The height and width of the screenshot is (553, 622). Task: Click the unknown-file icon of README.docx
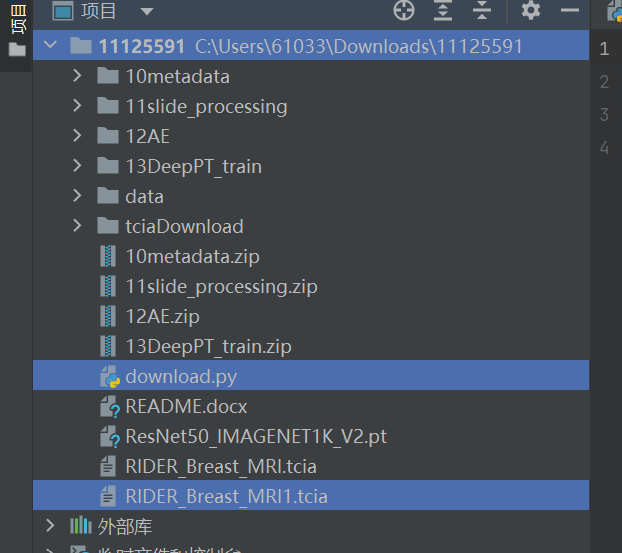110,407
